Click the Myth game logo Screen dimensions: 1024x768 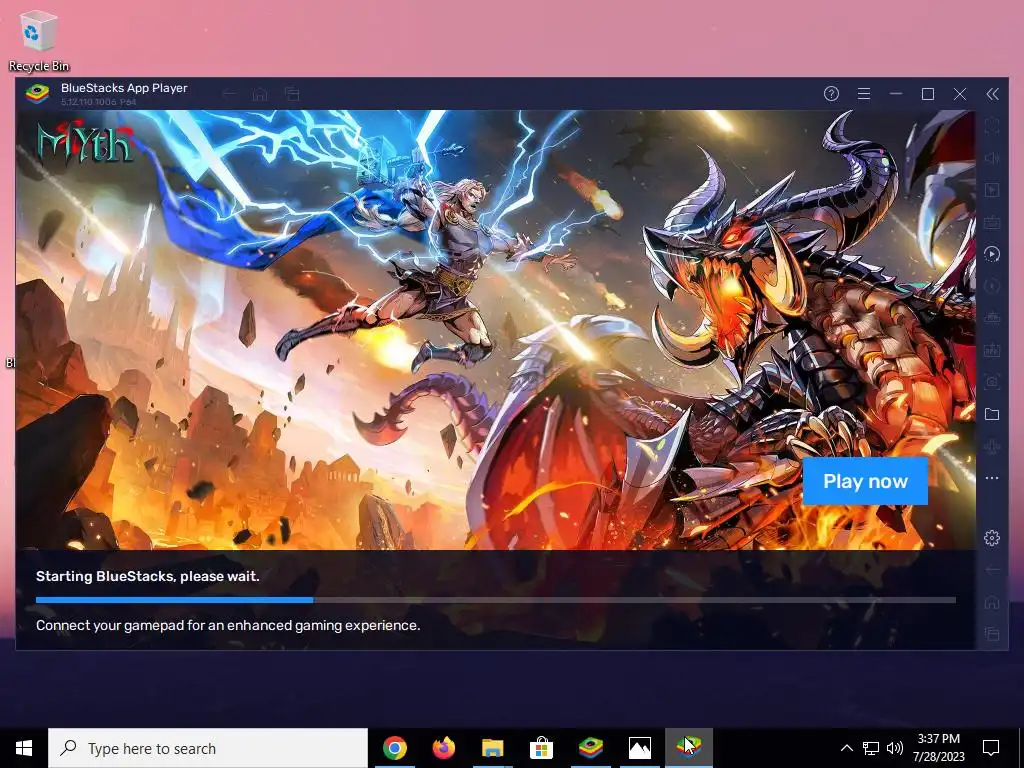pos(85,142)
